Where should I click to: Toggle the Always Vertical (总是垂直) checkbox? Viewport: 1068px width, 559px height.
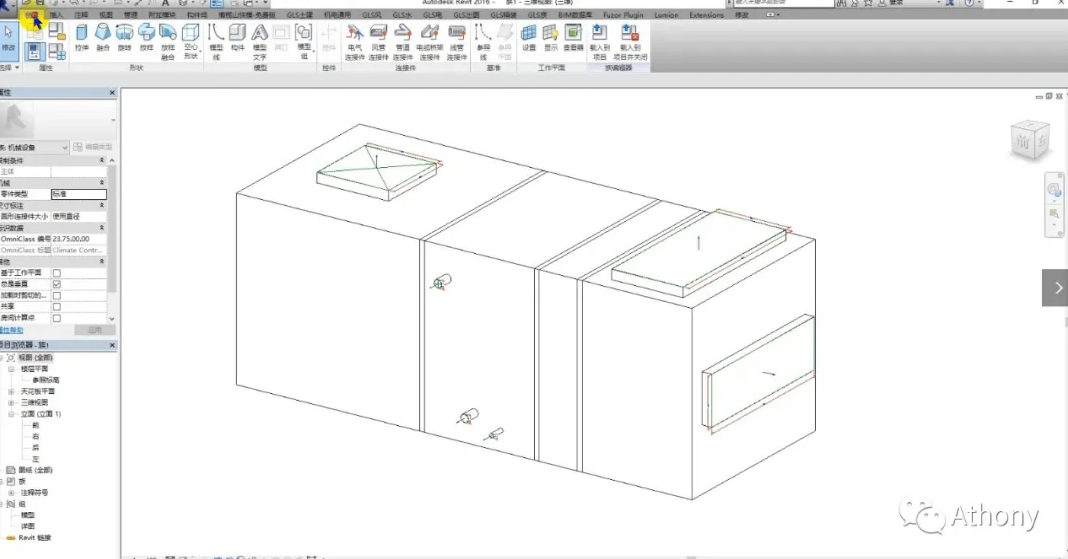pyautogui.click(x=57, y=284)
